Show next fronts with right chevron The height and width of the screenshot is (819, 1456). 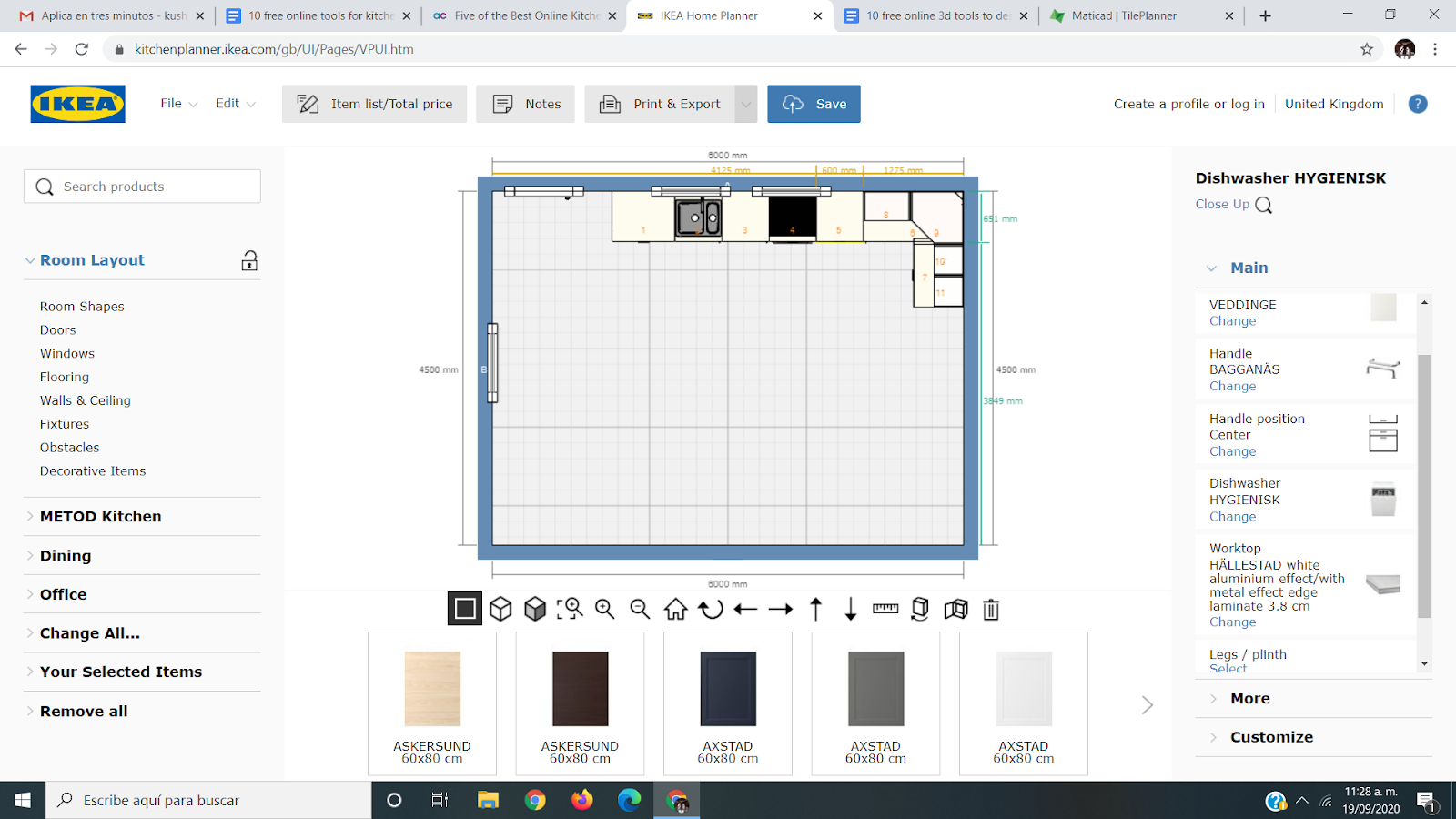pos(1148,705)
